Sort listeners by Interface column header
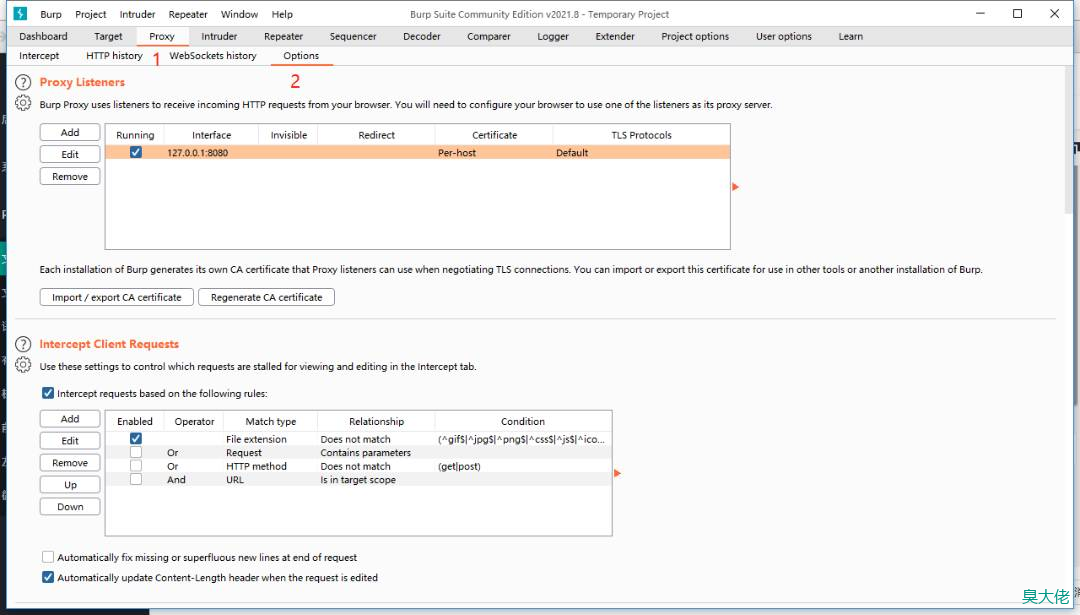Screen dimensions: 1080x615 pos(211,135)
